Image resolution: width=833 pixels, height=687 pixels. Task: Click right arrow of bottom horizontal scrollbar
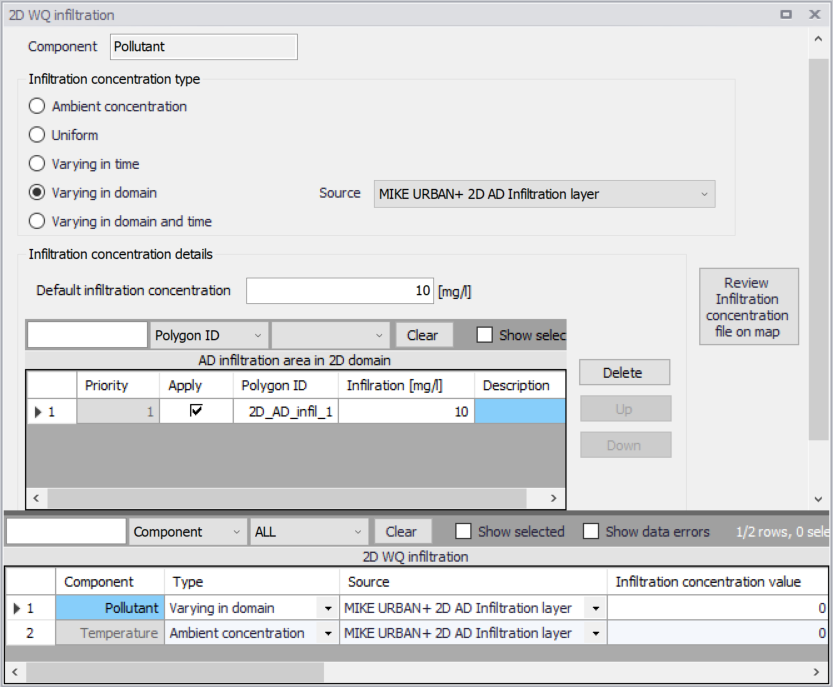[817, 672]
